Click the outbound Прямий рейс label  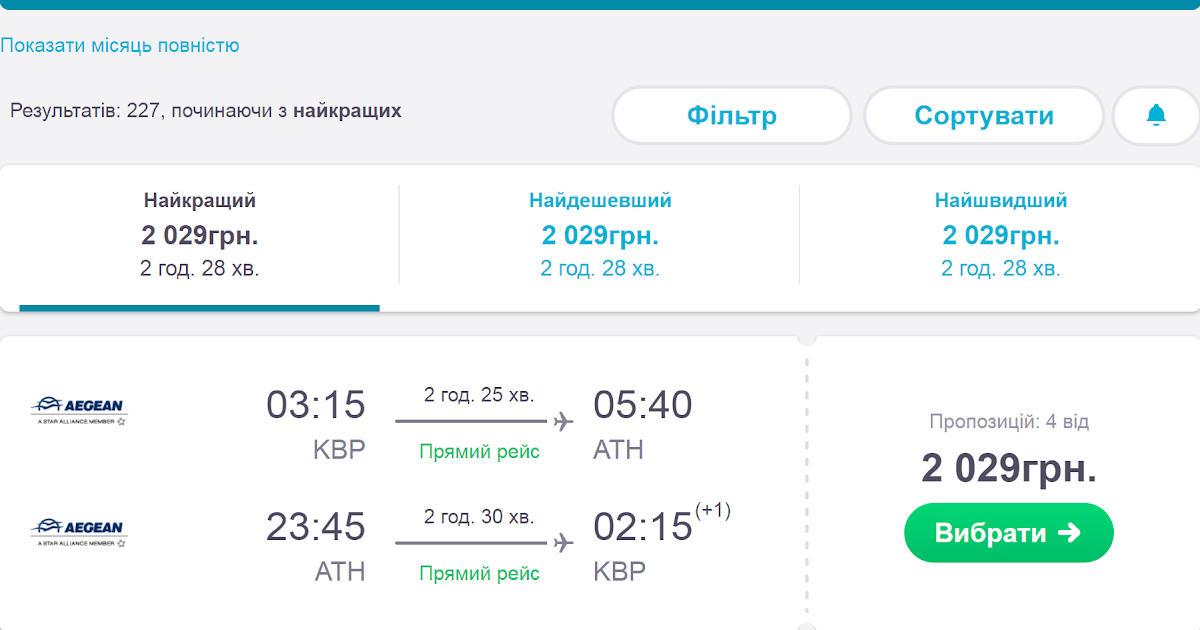(x=479, y=452)
